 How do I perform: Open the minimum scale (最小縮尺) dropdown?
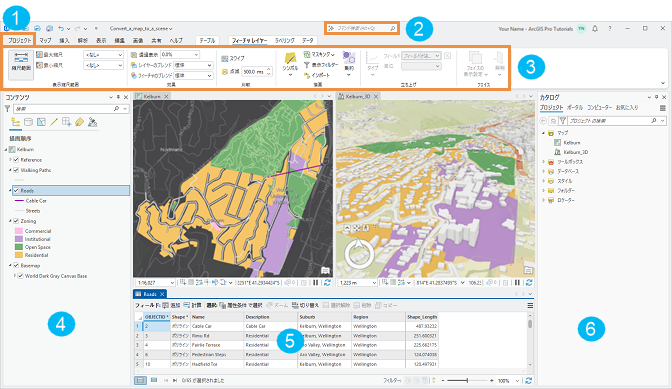[103, 65]
